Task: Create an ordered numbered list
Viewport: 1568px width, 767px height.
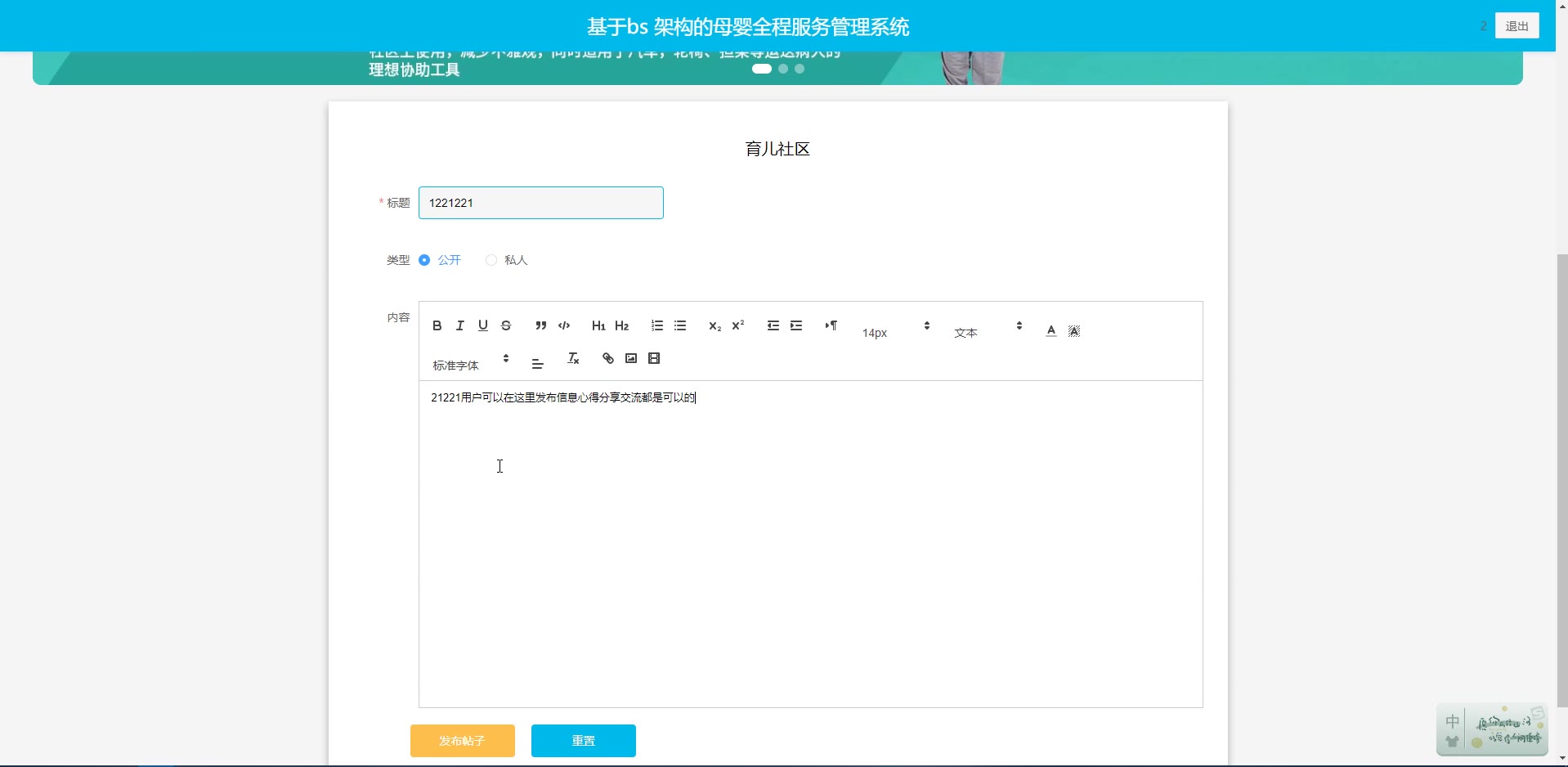Action: point(656,325)
